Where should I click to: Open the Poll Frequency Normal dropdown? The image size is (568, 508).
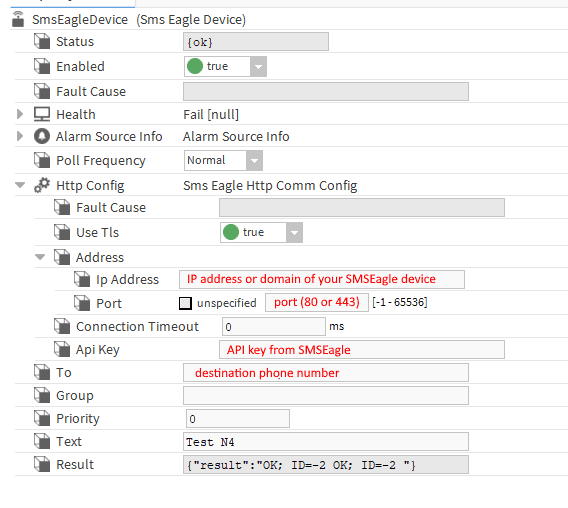[x=254, y=161]
